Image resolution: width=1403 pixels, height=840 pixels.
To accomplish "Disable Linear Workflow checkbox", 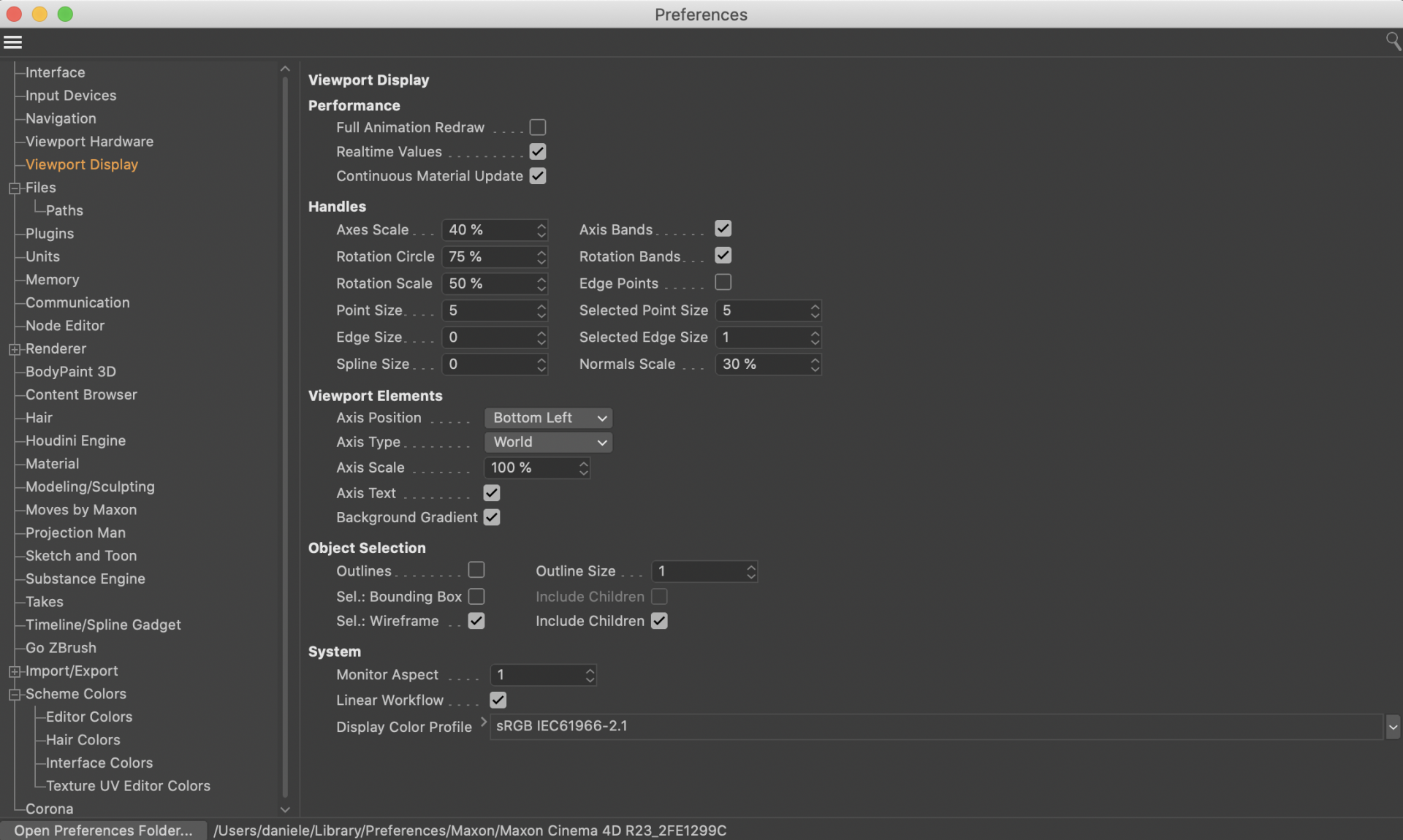I will (498, 700).
